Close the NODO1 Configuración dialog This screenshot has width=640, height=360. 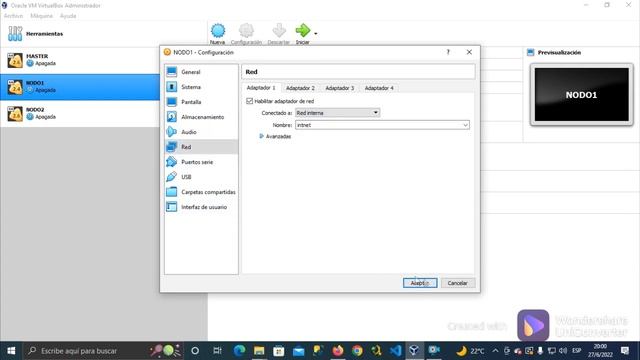(x=469, y=52)
